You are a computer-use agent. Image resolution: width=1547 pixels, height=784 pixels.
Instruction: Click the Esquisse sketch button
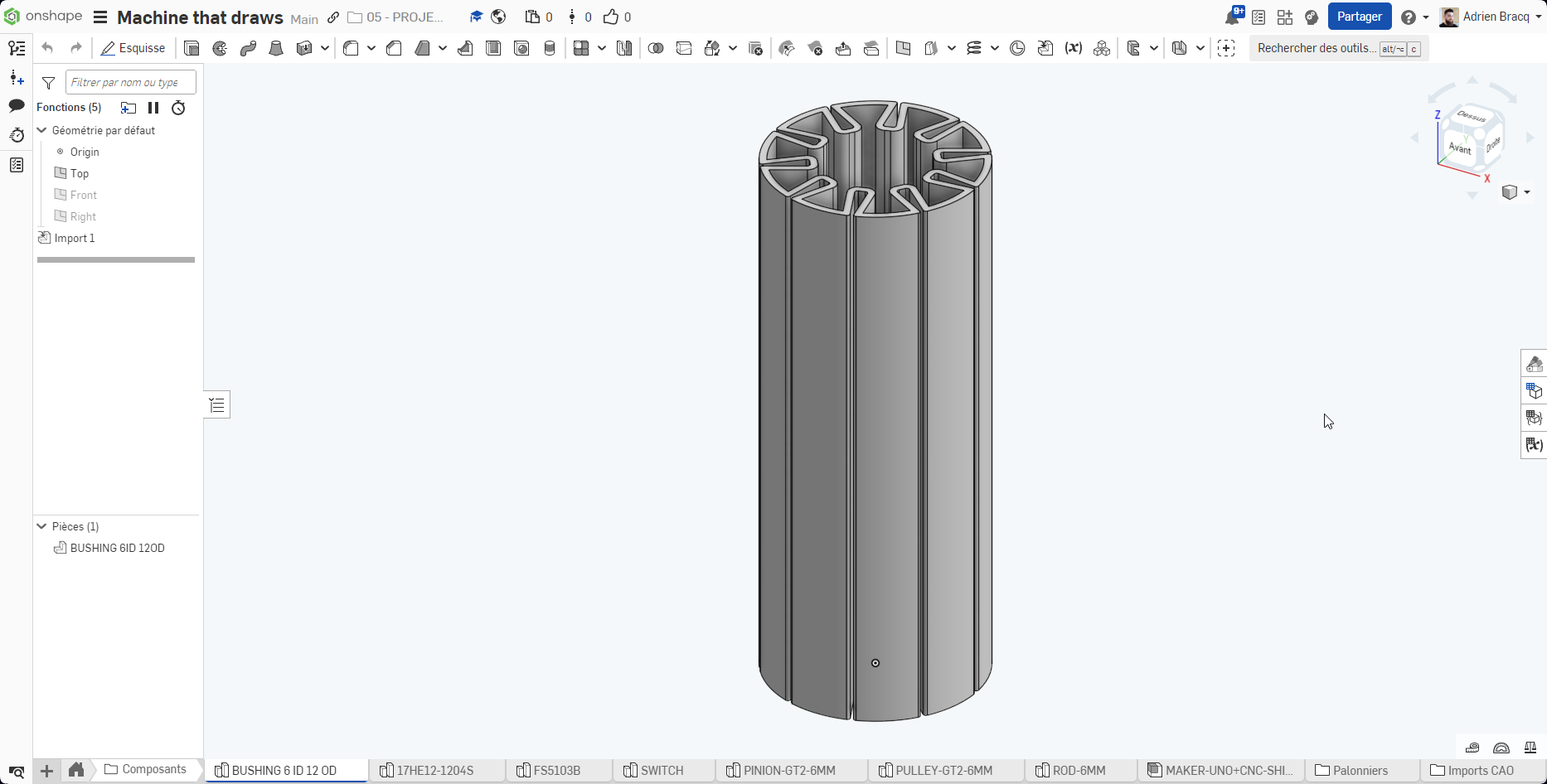click(x=133, y=48)
